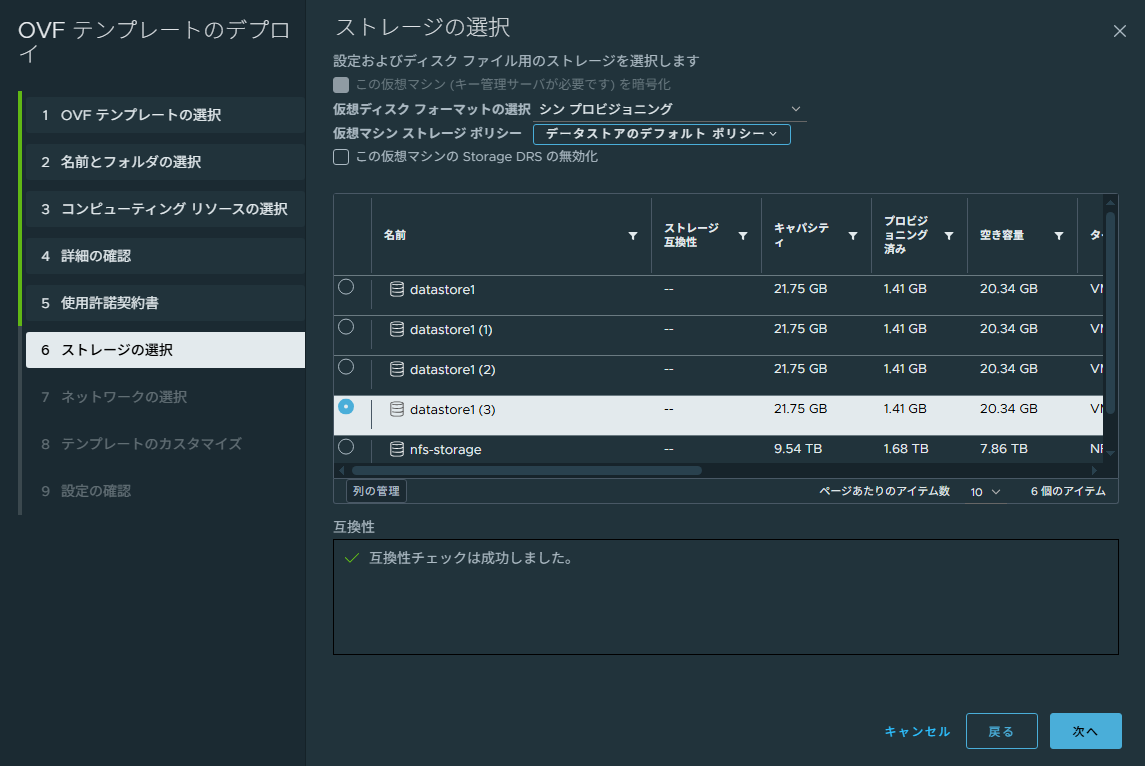Open the filter icon on the 名前 column
The image size is (1145, 766).
click(x=633, y=235)
